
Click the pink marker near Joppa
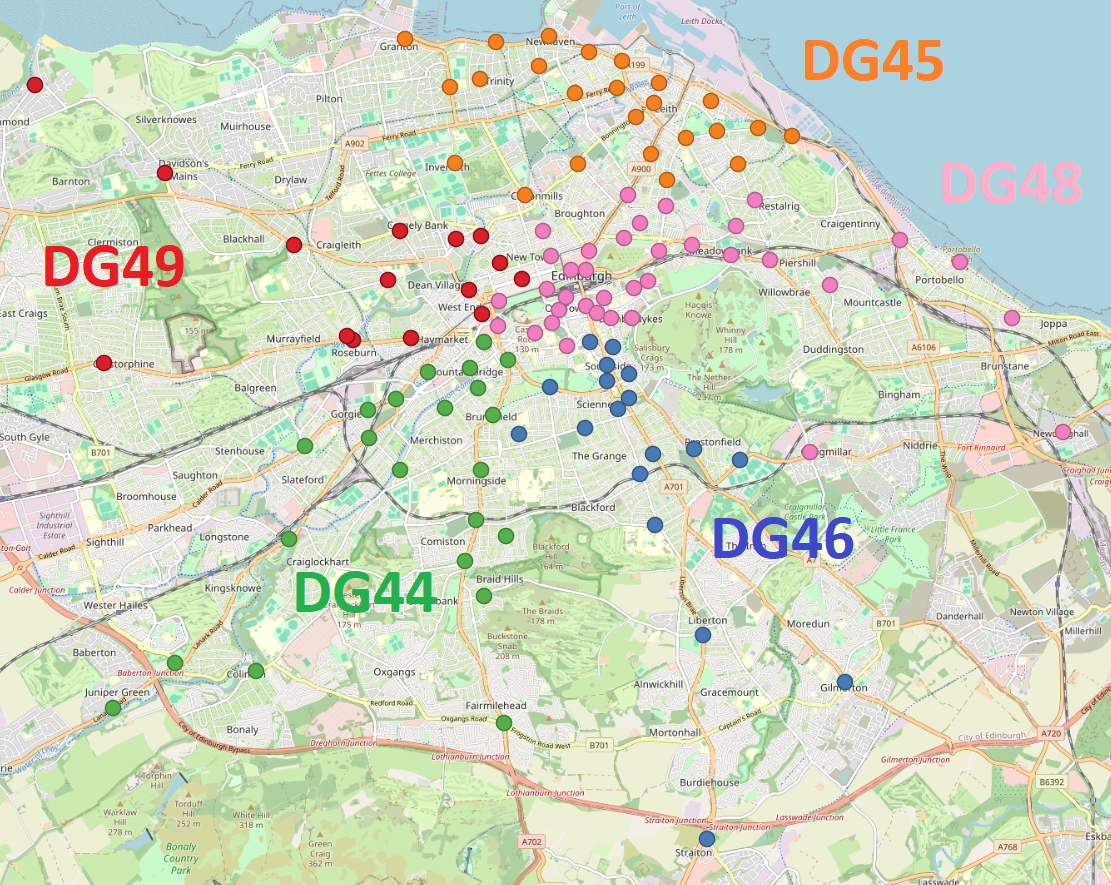pyautogui.click(x=1012, y=318)
